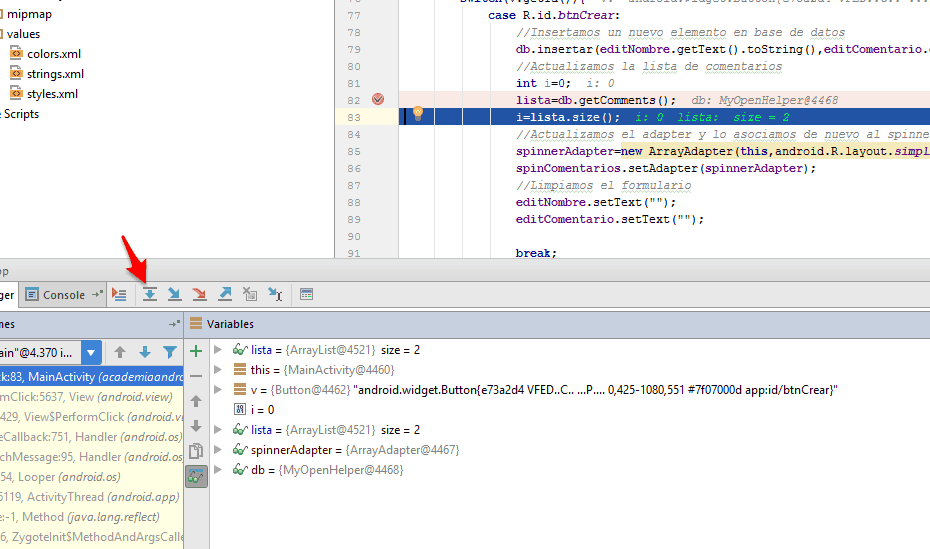Viewport: 930px width, 549px height.
Task: Select the highlighted MainActivity line 83 frame
Action: [x=91, y=376]
